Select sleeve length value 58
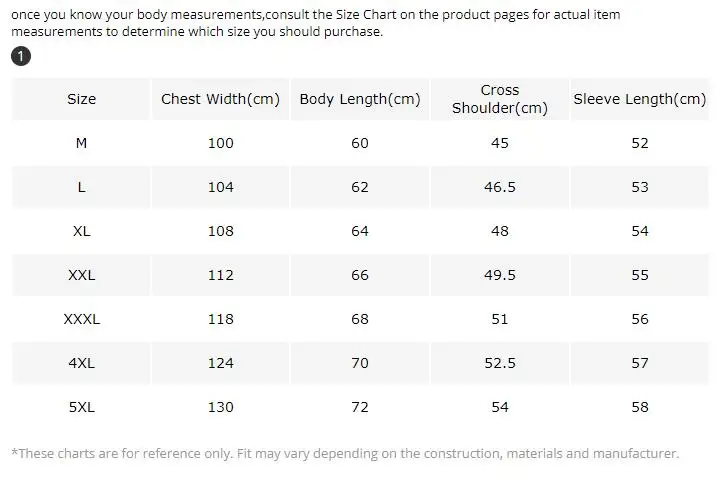The height and width of the screenshot is (487, 717). click(x=640, y=407)
